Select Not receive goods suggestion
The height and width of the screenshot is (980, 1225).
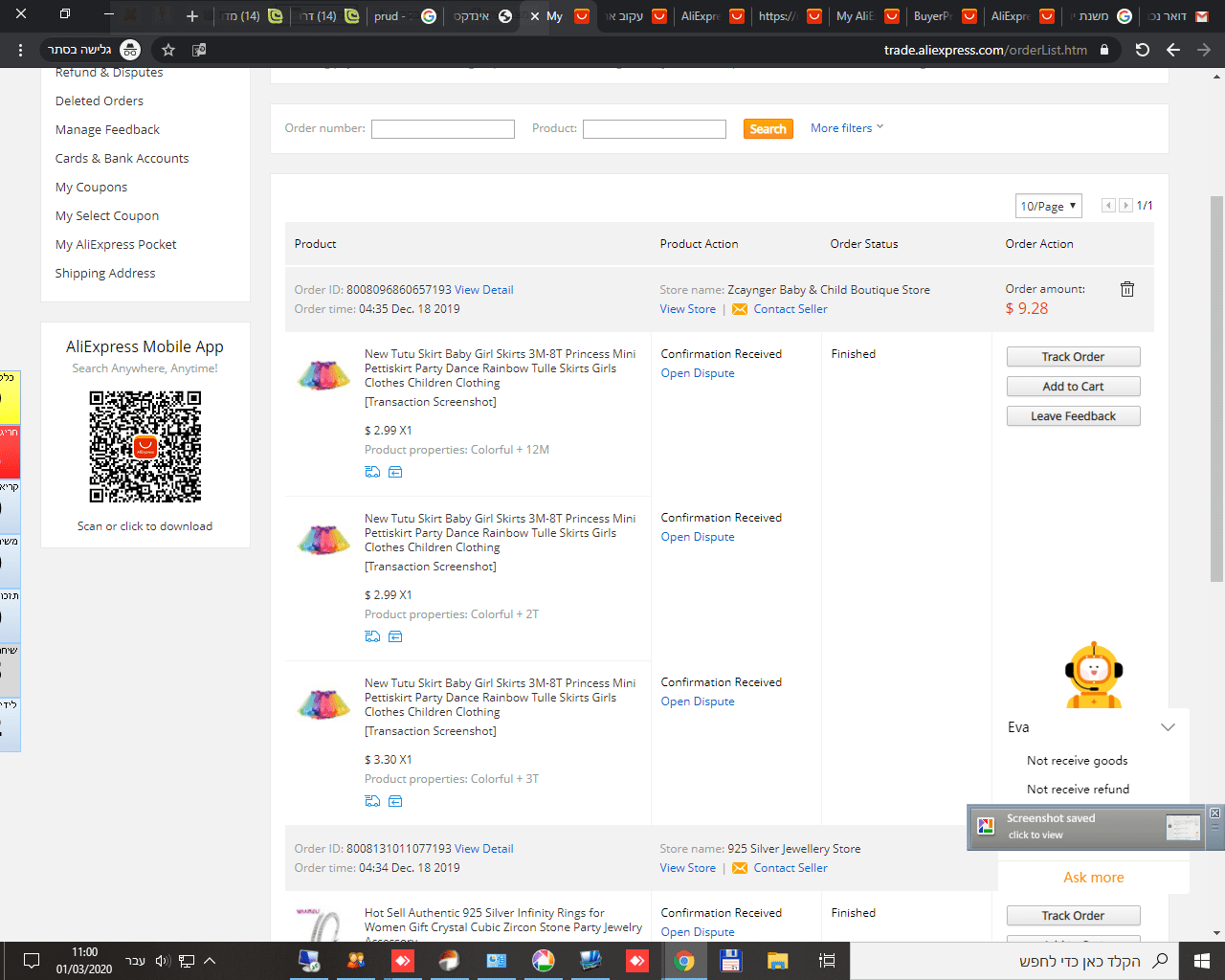[x=1077, y=761]
